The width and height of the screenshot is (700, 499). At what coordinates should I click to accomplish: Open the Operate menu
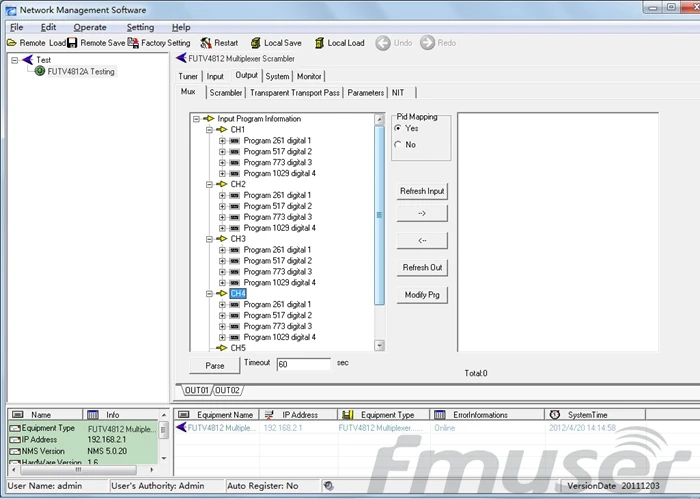[90, 27]
